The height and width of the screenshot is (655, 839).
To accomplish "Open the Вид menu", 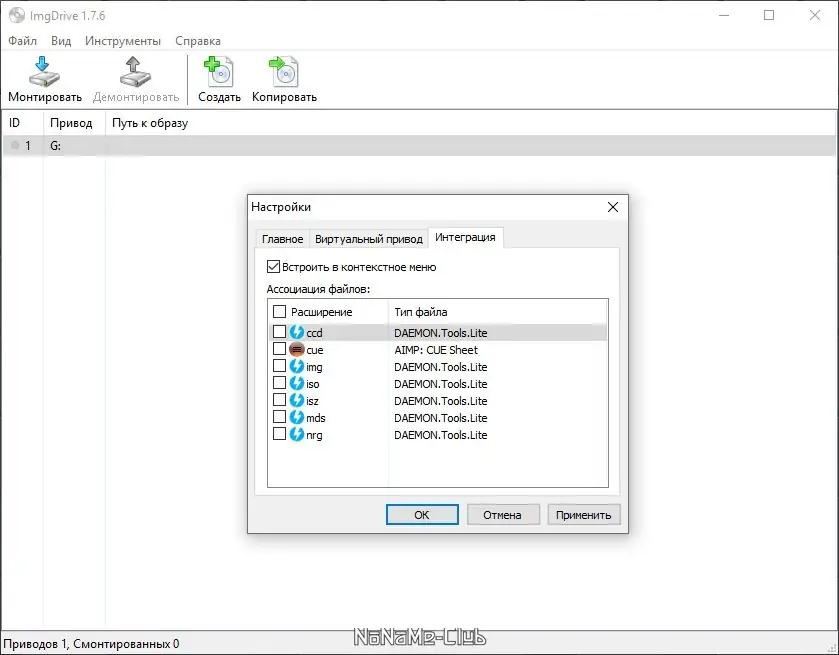I will coord(61,41).
